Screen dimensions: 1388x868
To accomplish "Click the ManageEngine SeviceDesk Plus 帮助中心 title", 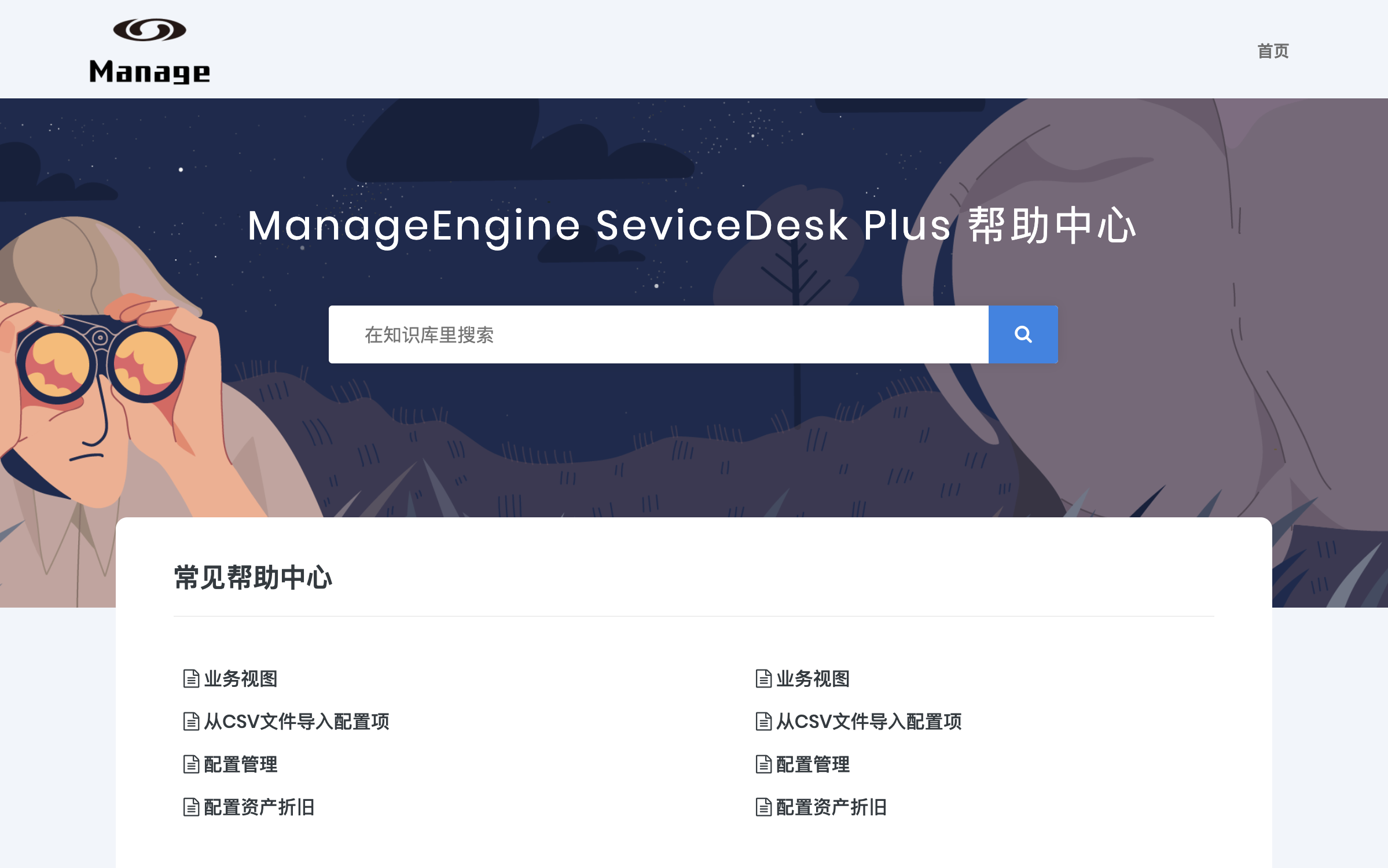I will [692, 226].
